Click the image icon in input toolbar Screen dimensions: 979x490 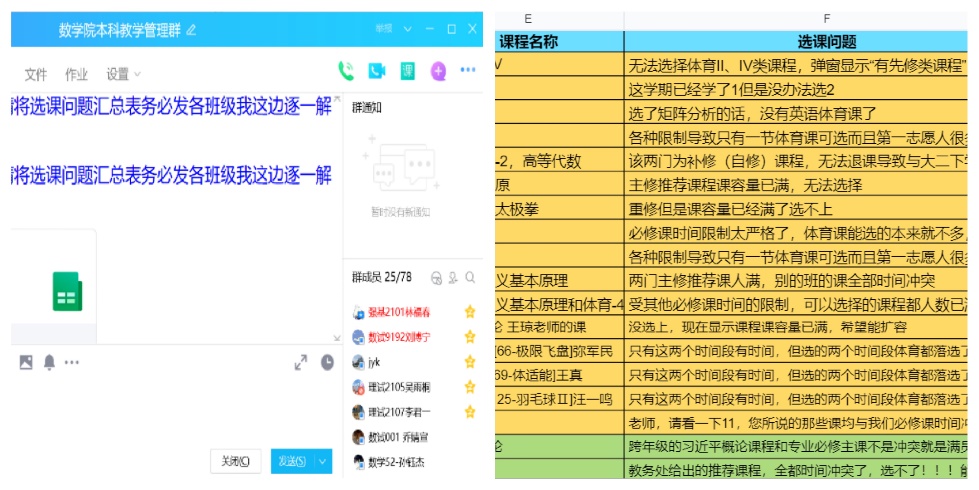click(26, 362)
